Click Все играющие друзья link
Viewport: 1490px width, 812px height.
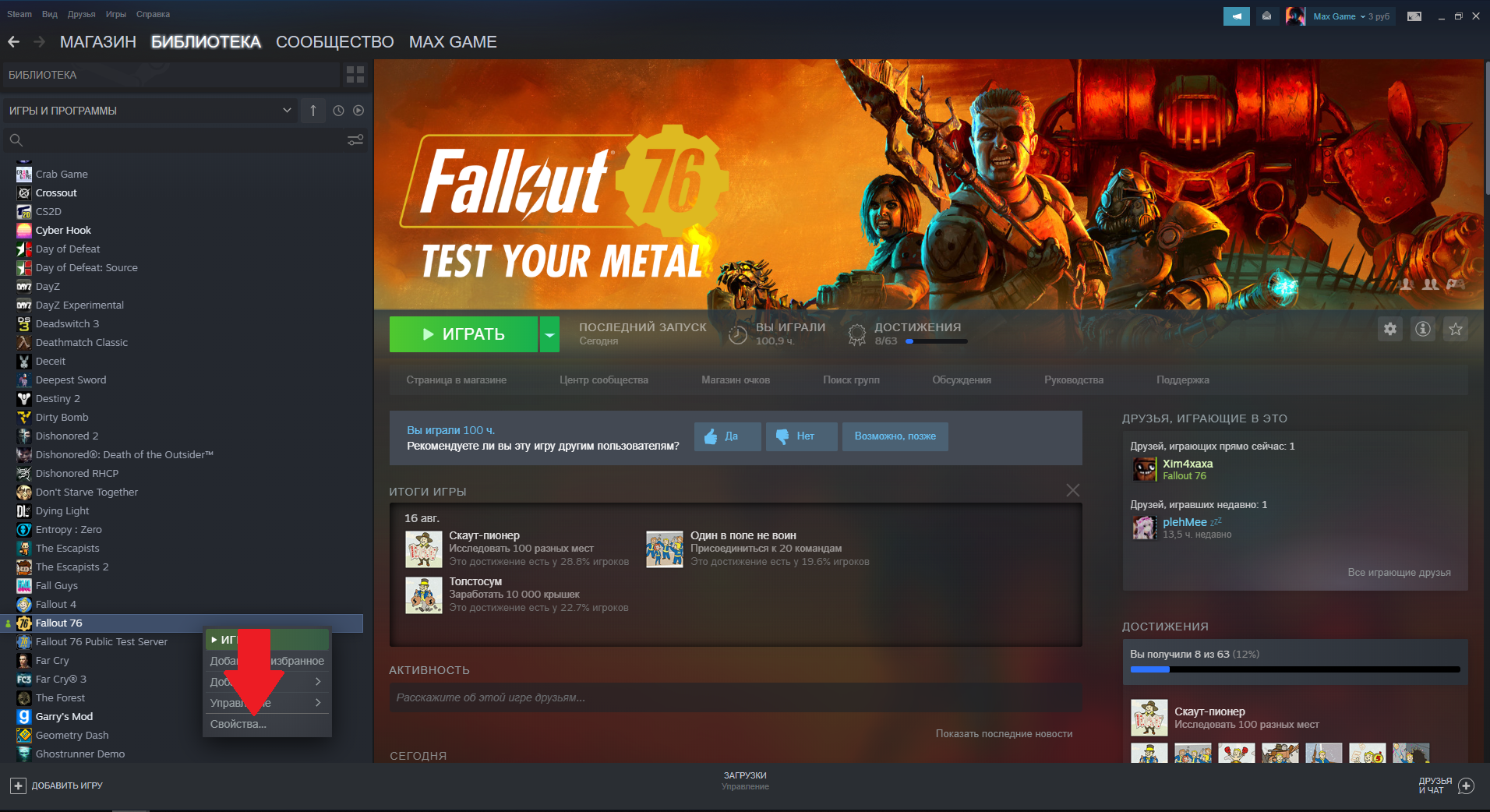click(1400, 572)
